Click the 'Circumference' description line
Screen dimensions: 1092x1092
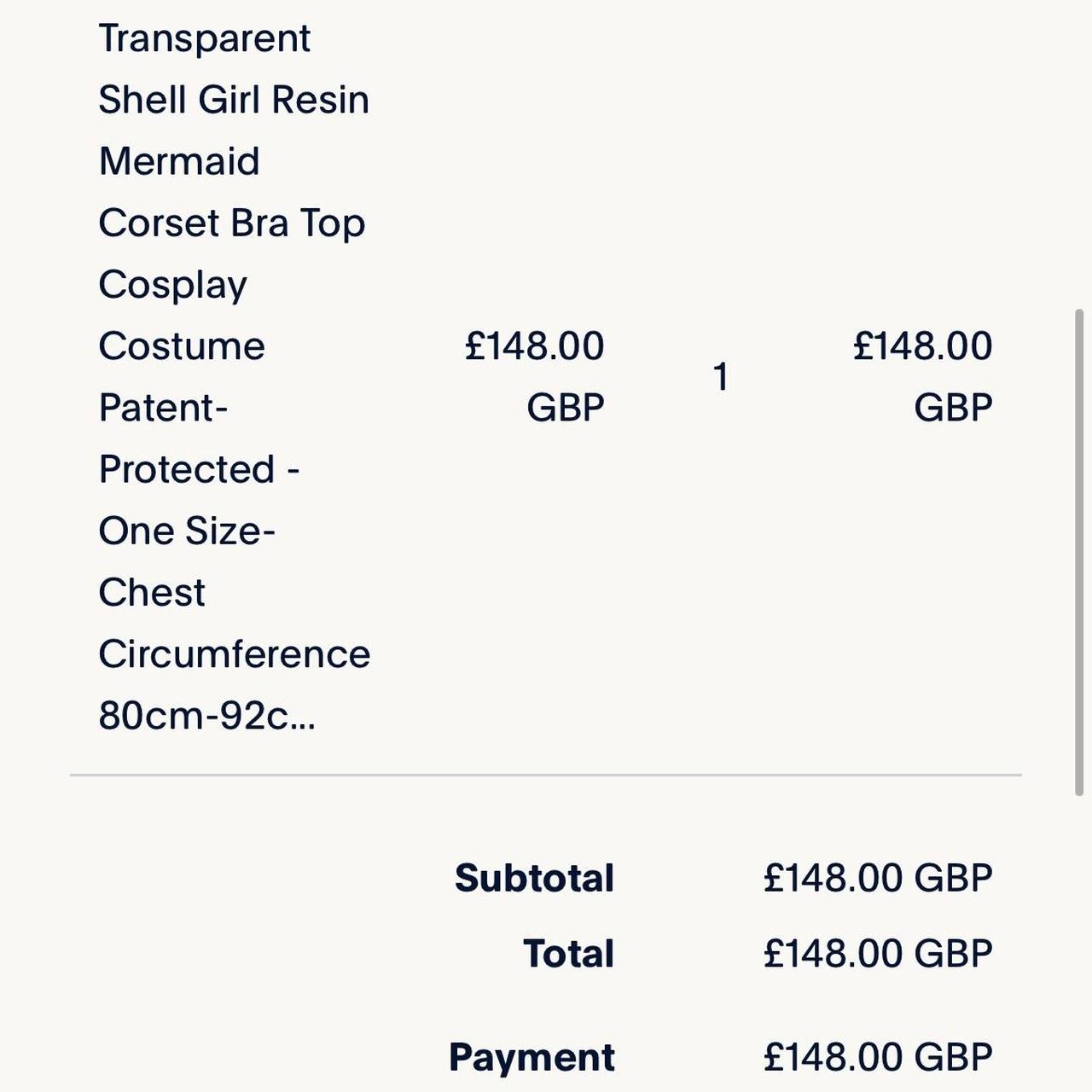[x=235, y=654]
